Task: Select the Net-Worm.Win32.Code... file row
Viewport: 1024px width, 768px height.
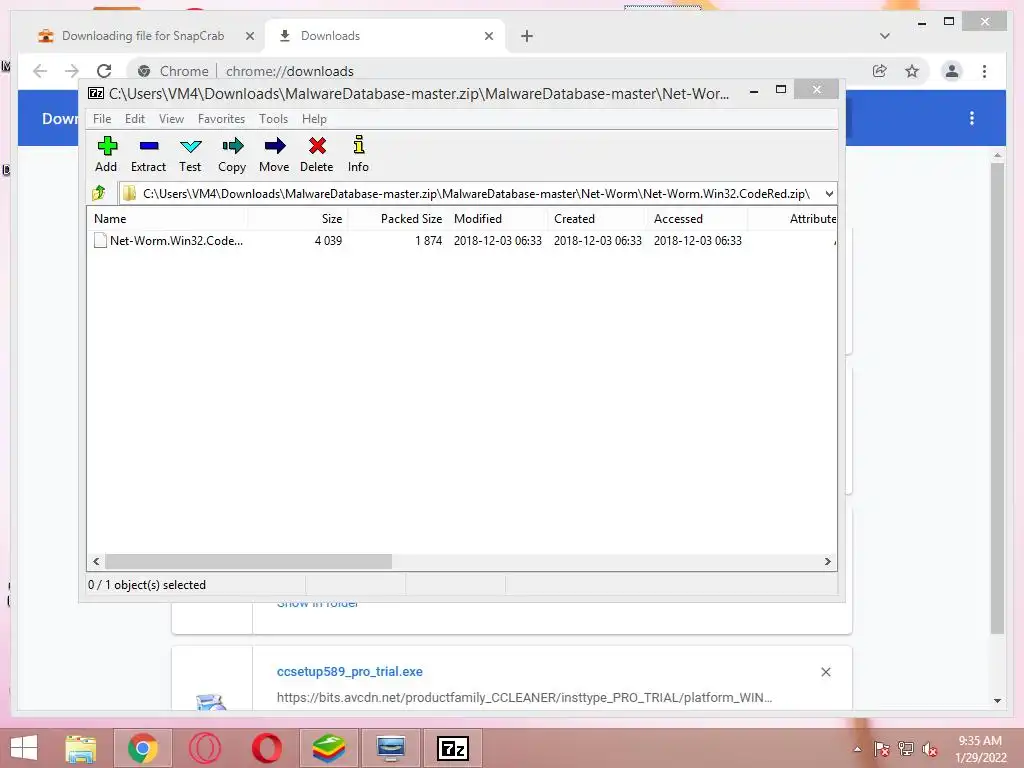Action: (x=462, y=240)
